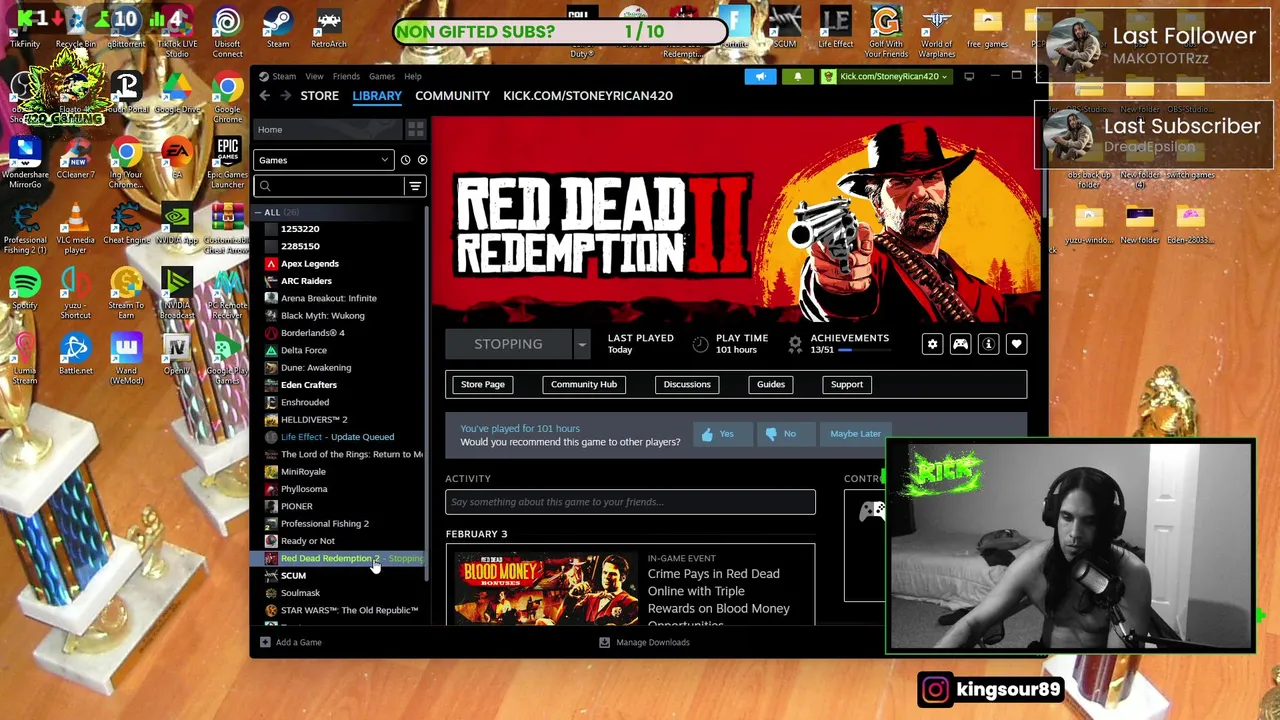Screen dimensions: 1280x720
Task: Click Add a Game
Action: pos(290,643)
